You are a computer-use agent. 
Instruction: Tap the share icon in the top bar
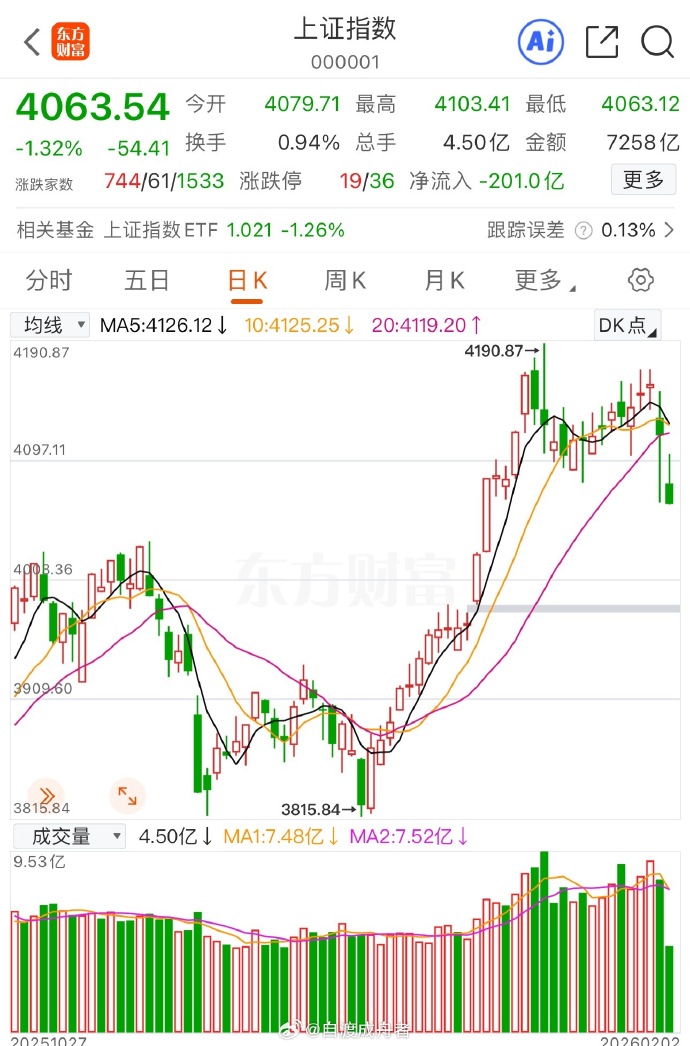[601, 42]
